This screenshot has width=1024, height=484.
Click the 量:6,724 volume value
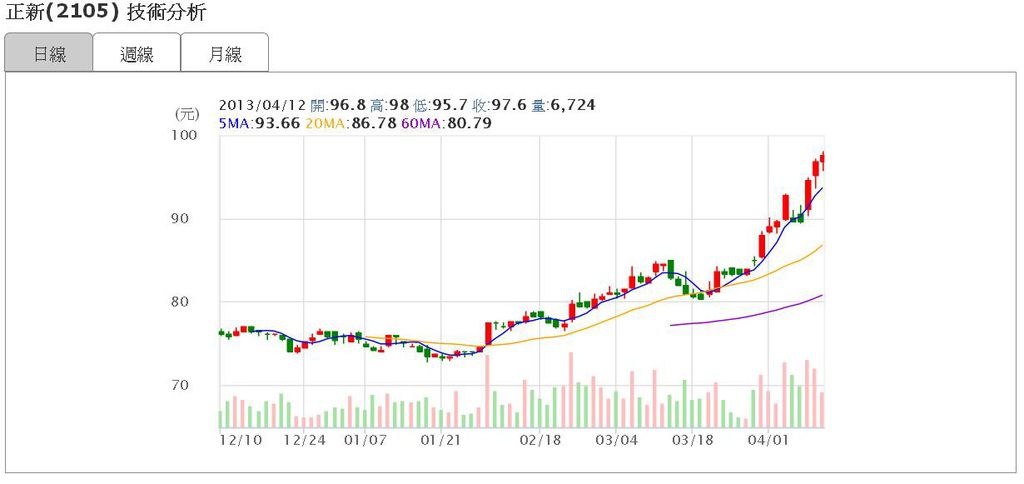point(563,105)
